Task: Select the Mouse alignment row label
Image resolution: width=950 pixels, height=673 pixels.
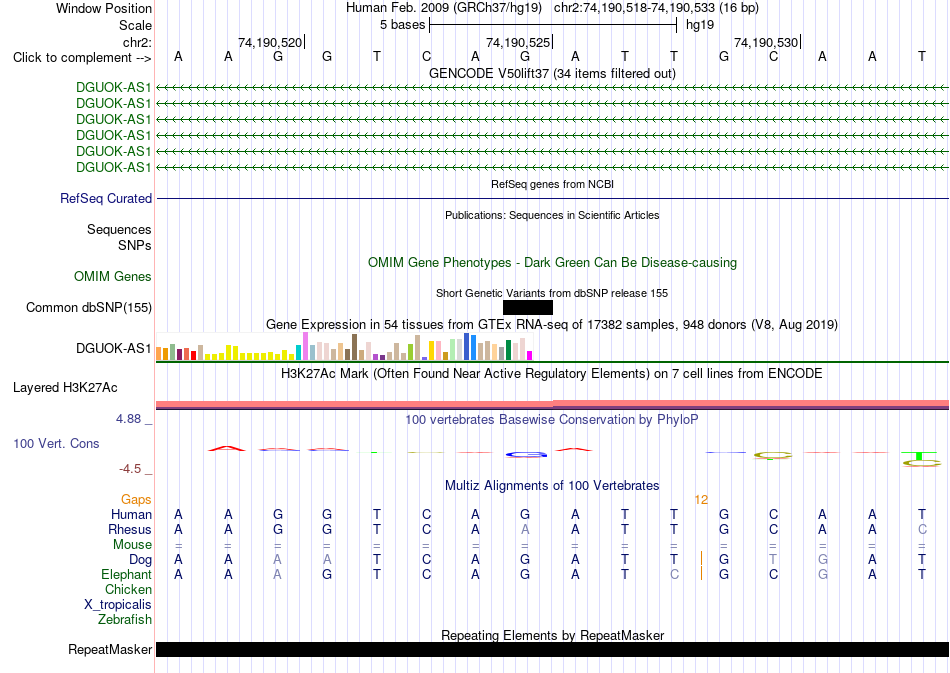Action: click(x=132, y=545)
